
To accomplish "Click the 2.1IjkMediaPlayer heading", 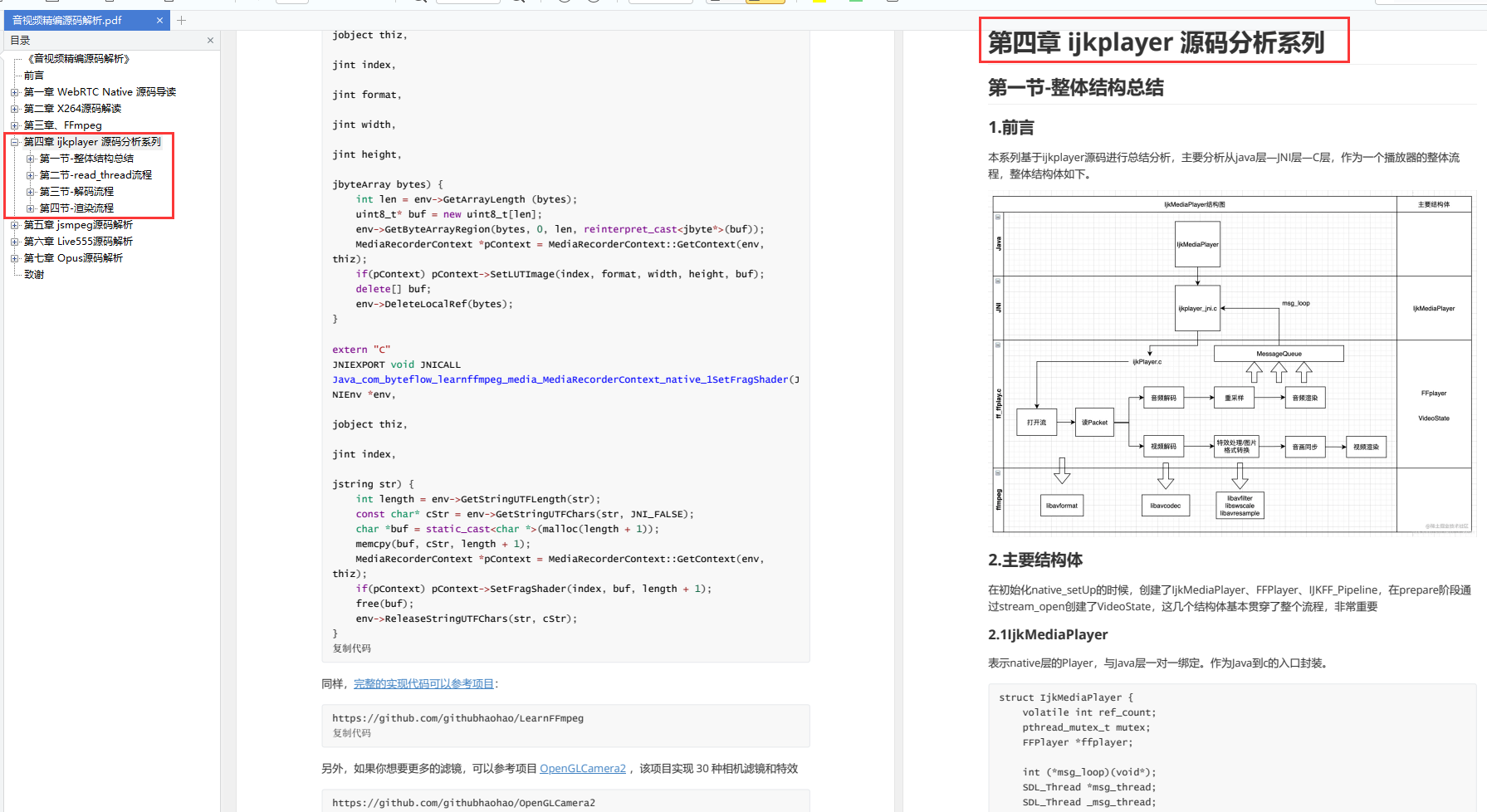I will point(1048,634).
